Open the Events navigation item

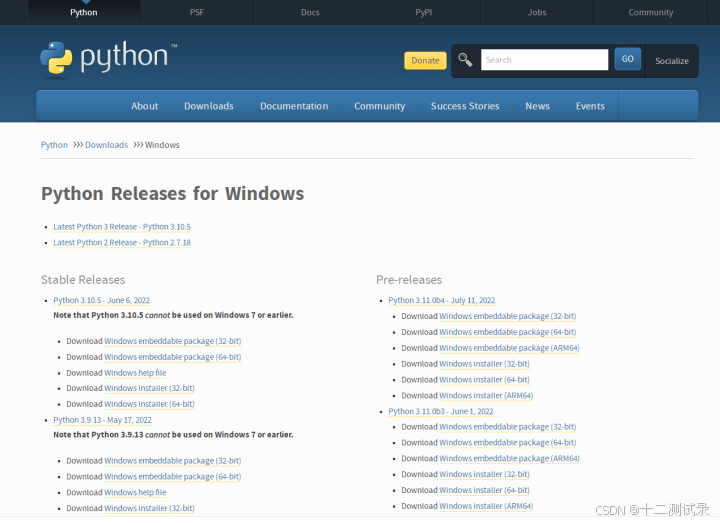pyautogui.click(x=590, y=106)
